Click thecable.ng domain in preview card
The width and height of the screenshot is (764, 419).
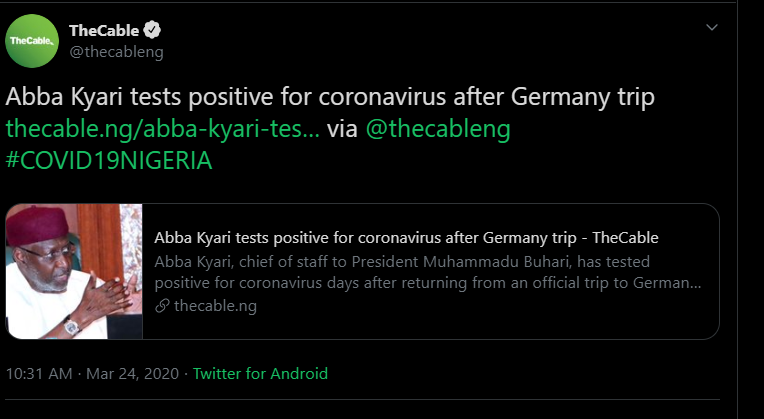[x=214, y=306]
